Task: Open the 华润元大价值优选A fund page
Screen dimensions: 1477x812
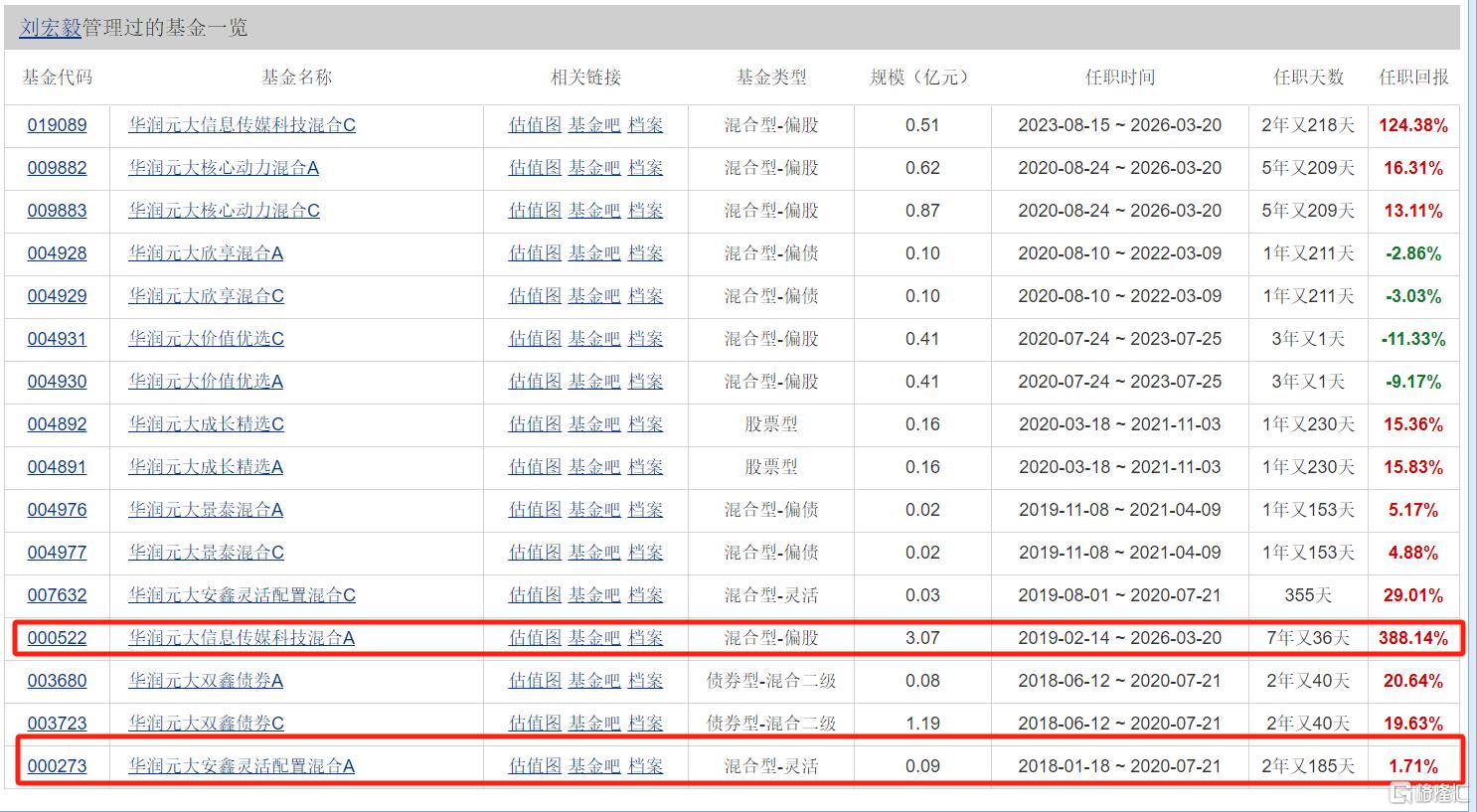Action: pyautogui.click(x=206, y=382)
